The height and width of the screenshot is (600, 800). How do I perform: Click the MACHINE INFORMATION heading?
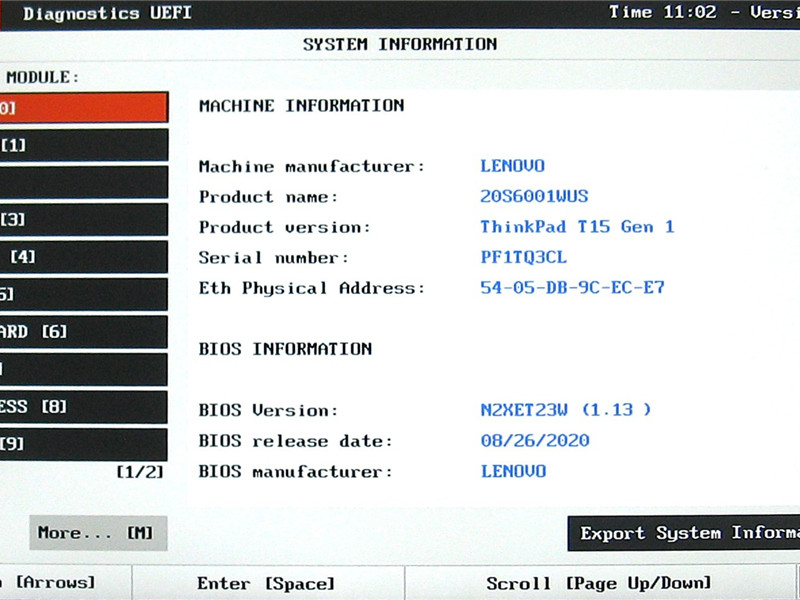tap(302, 106)
